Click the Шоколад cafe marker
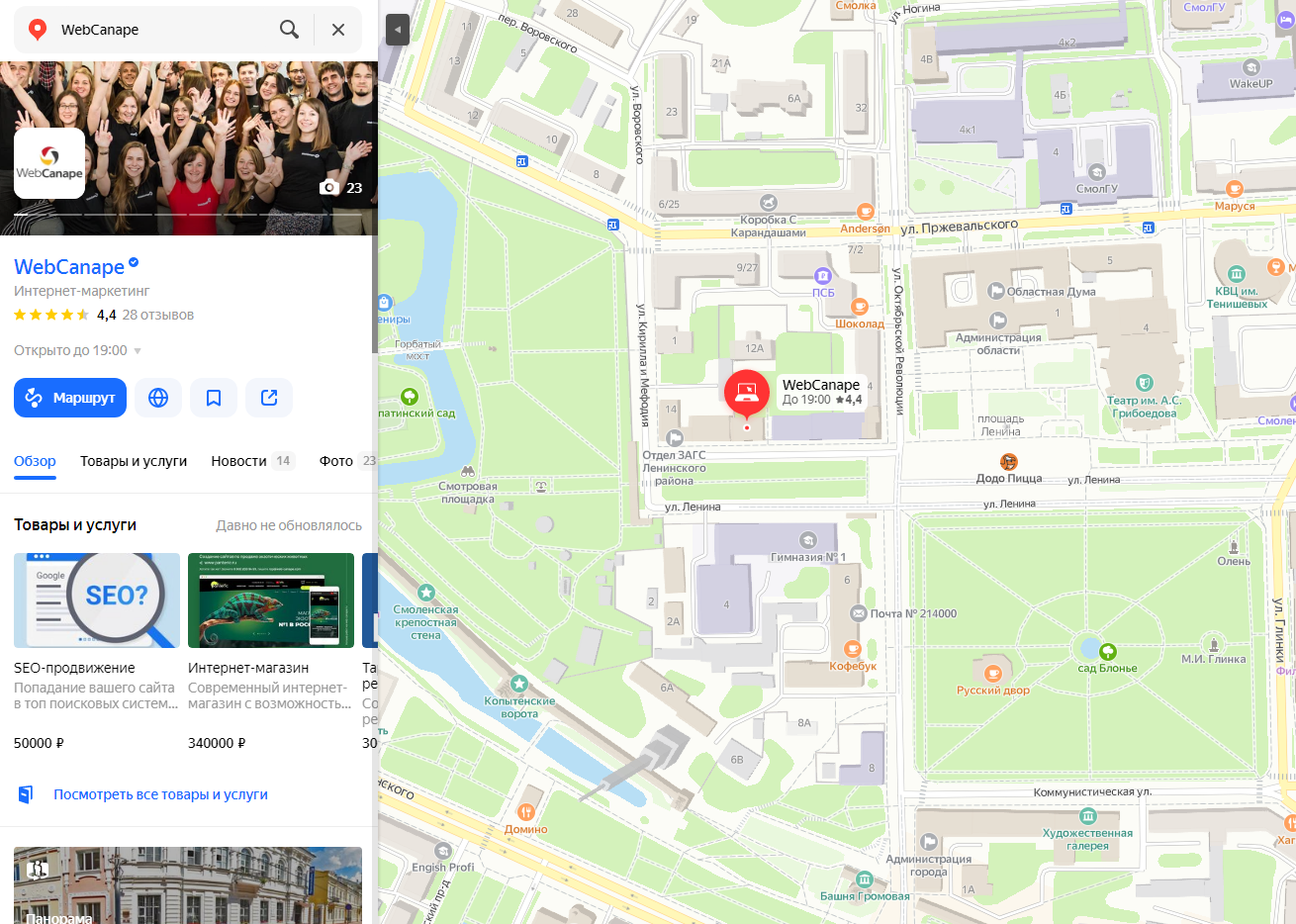 860,307
